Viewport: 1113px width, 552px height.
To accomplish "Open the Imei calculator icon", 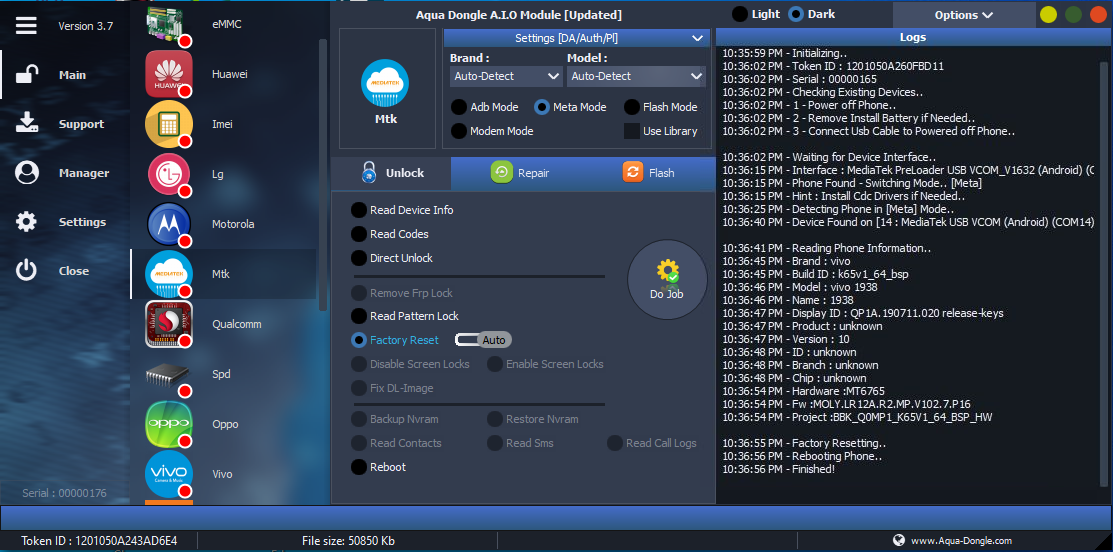I will [x=169, y=125].
